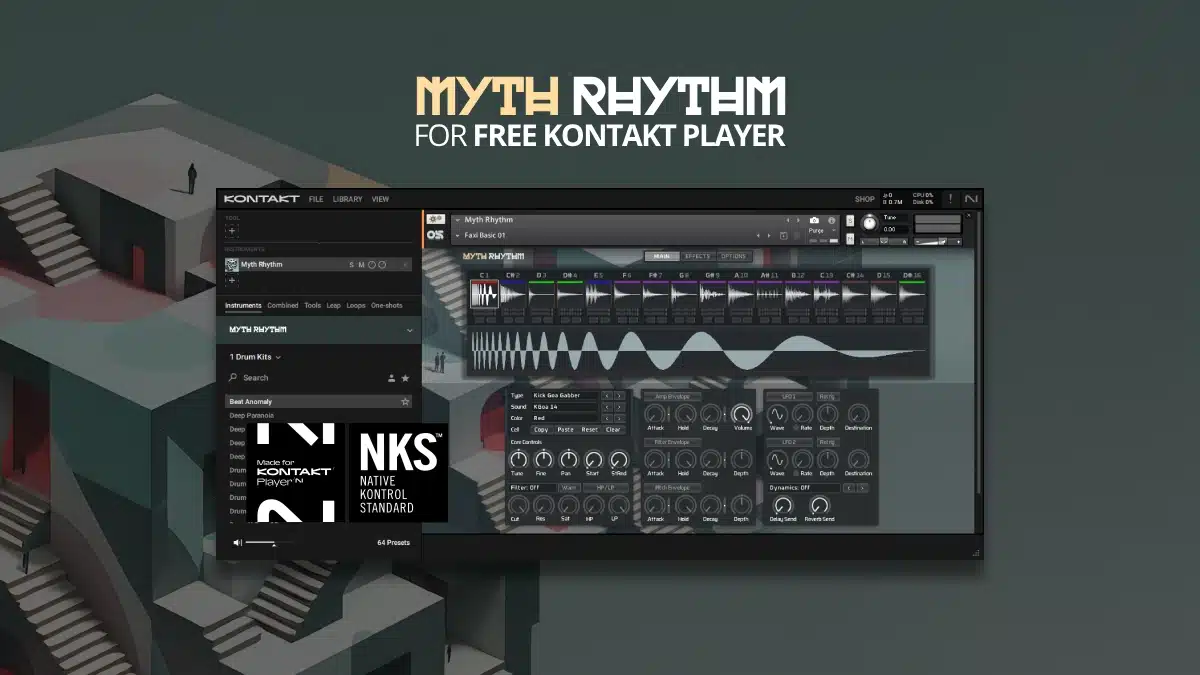Click the snapshot camera icon
This screenshot has height=675, width=1200.
coord(814,220)
